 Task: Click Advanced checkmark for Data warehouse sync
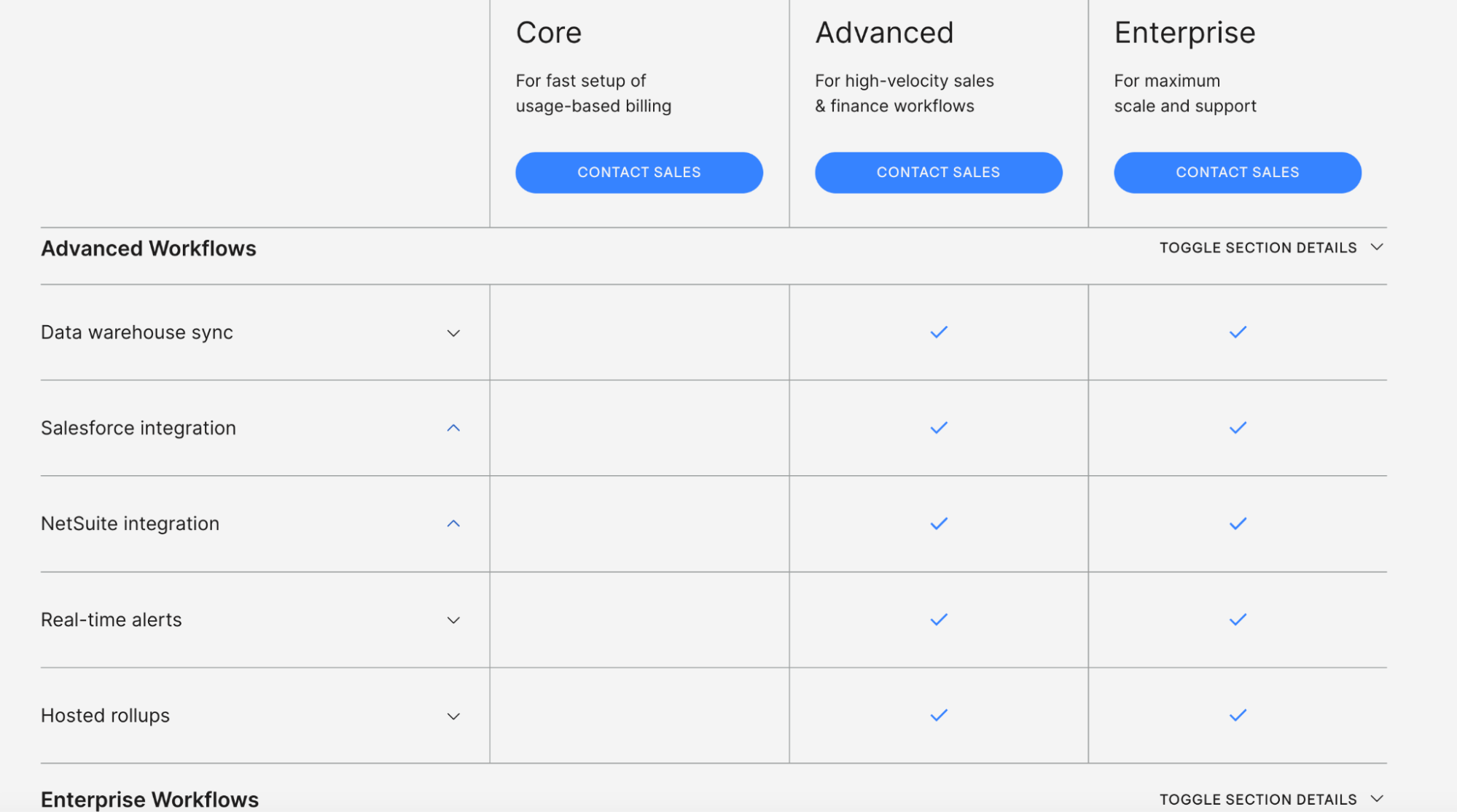(939, 332)
